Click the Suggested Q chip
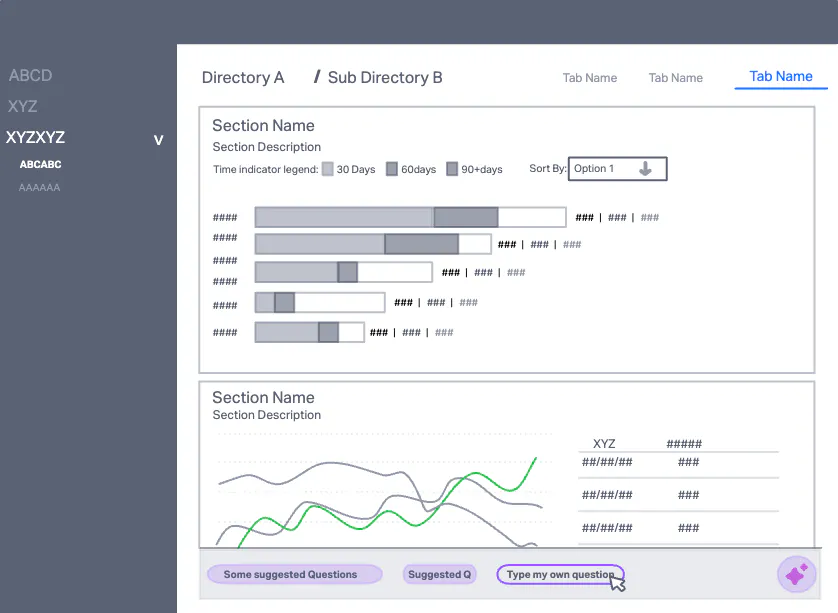 point(439,575)
